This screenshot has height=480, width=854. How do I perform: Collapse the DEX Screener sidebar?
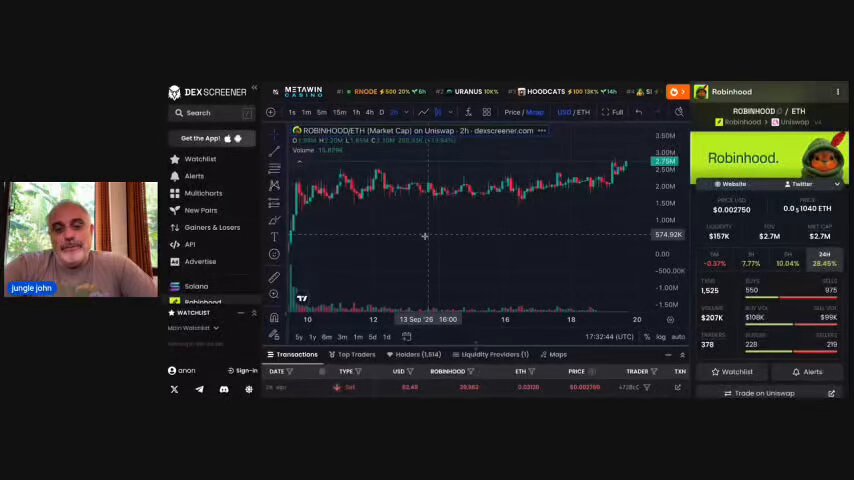(x=254, y=87)
